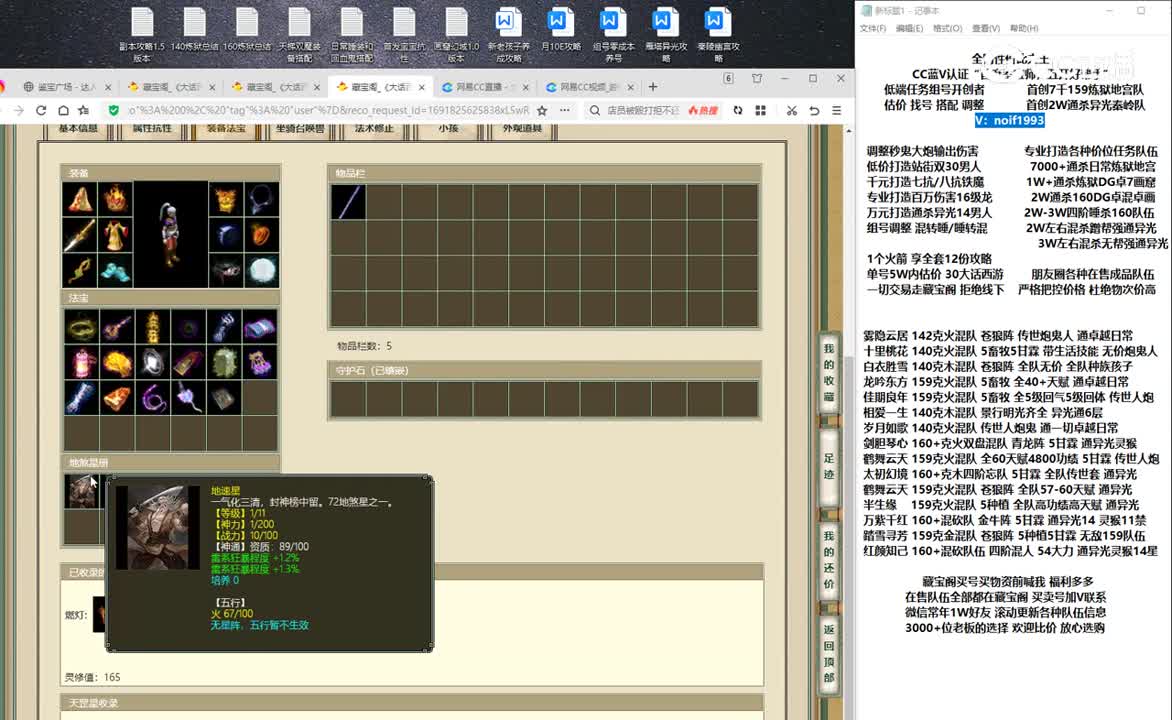
Task: Select the silver mirror treasure icon
Action: tap(152, 363)
